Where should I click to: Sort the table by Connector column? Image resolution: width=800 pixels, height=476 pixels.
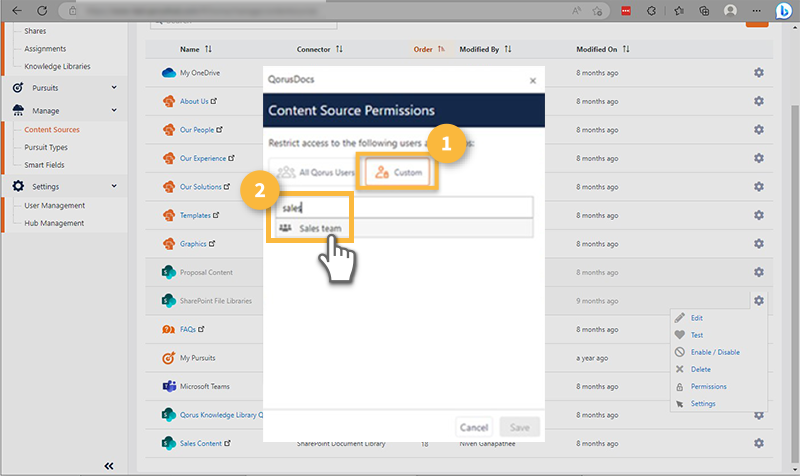tap(319, 49)
